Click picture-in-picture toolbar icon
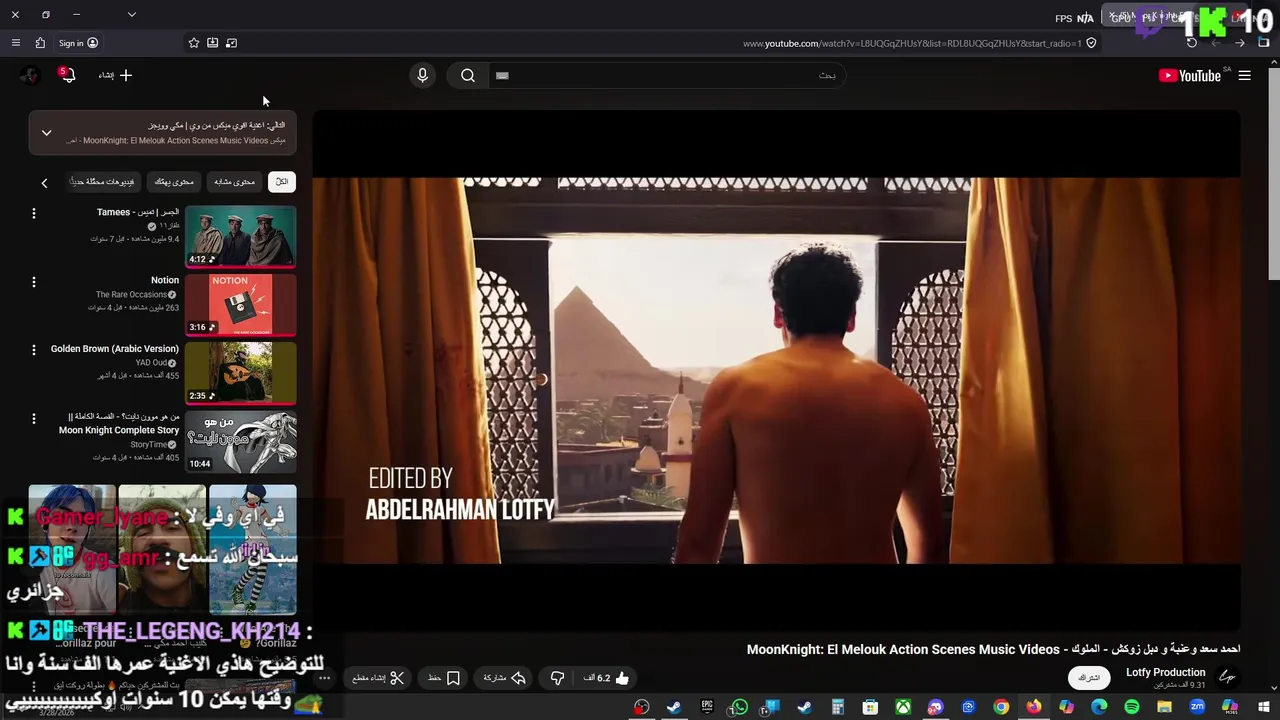The image size is (1280, 720). click(x=231, y=43)
